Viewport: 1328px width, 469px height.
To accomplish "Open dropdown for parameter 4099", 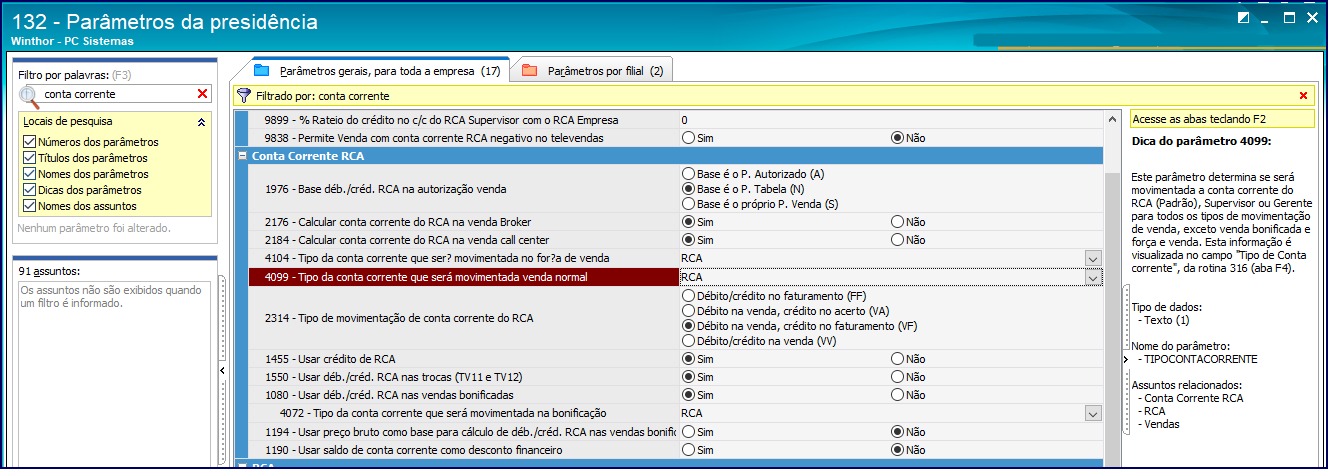I will tap(1092, 277).
